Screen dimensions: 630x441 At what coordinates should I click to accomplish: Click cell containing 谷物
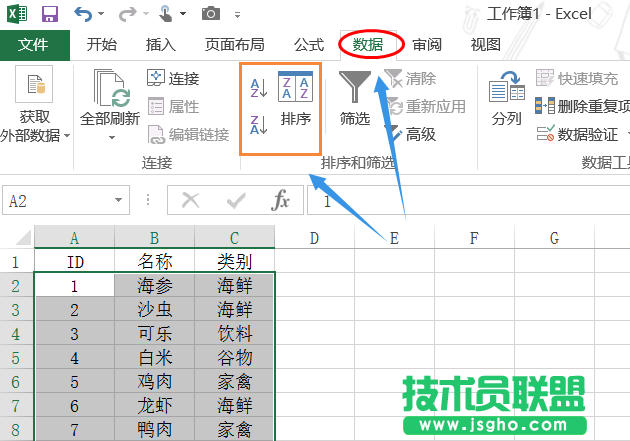(x=235, y=357)
